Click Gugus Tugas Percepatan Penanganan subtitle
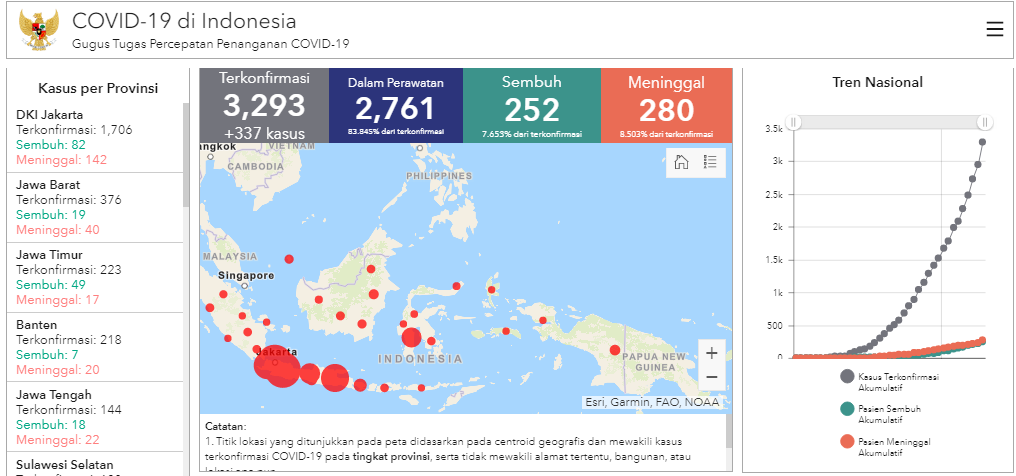1016x476 pixels. tap(211, 44)
